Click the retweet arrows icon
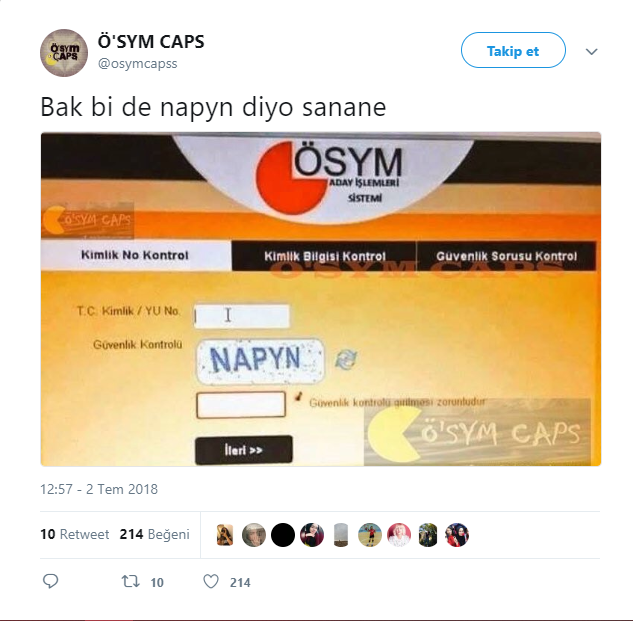This screenshot has height=621, width=633. pyautogui.click(x=131, y=581)
